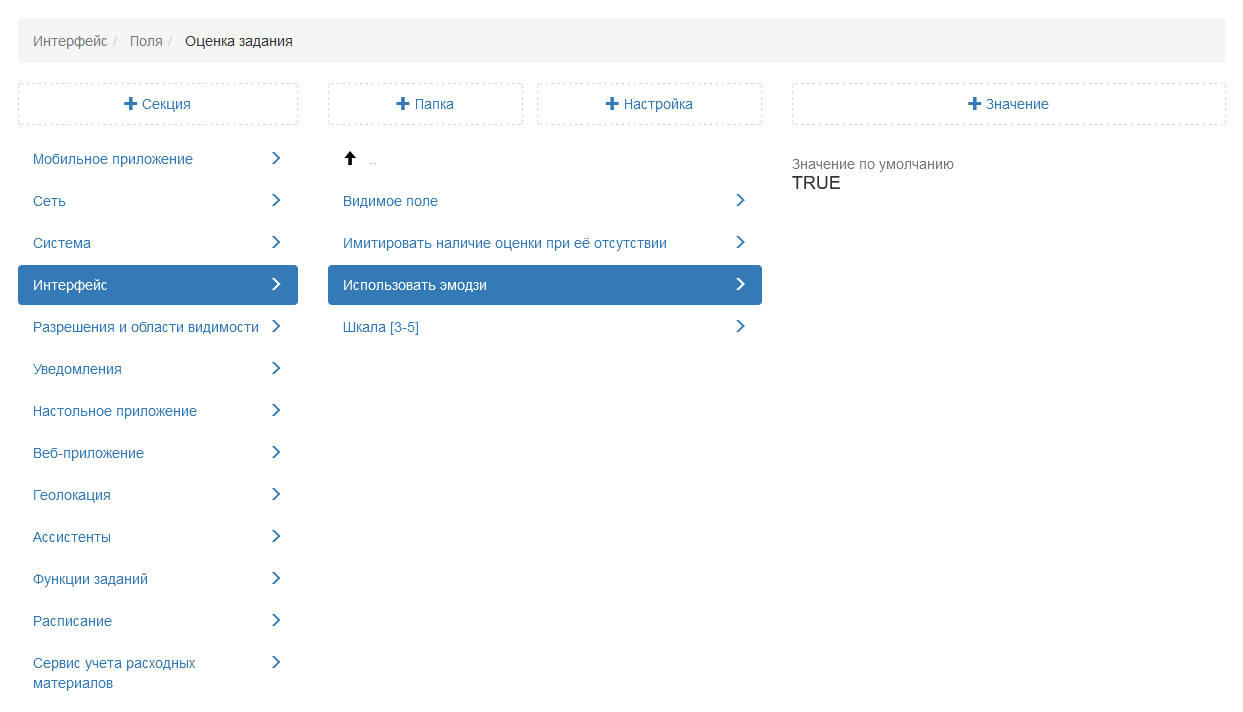Click plus icon next to Настройка
Viewport: 1243px width, 712px height.
tap(612, 104)
